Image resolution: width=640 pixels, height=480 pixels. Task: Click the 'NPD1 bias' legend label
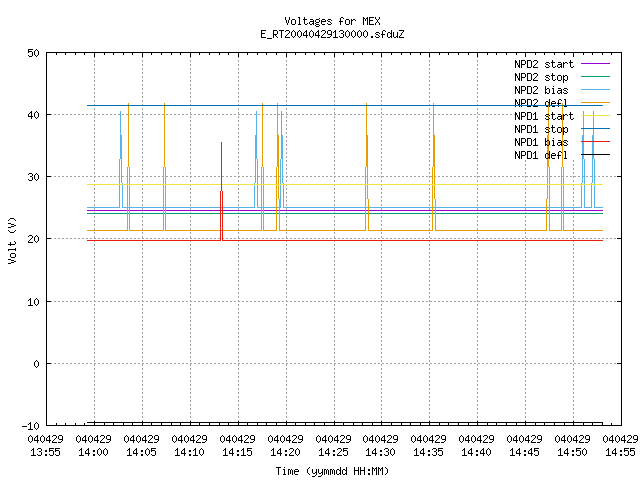(x=541, y=142)
